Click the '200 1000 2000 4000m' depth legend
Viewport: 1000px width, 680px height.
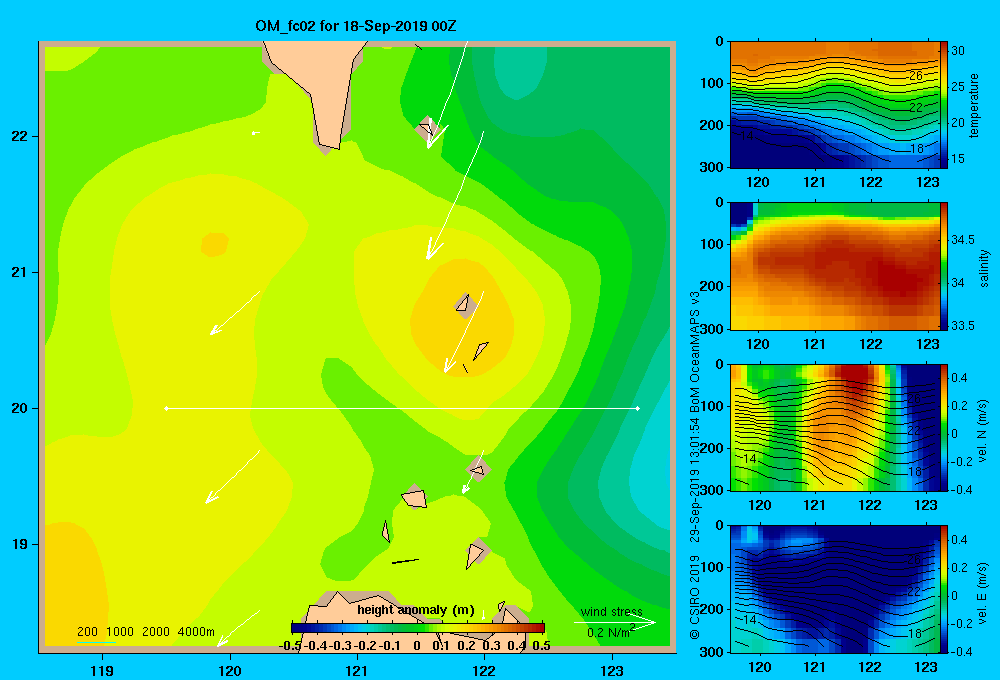[146, 632]
